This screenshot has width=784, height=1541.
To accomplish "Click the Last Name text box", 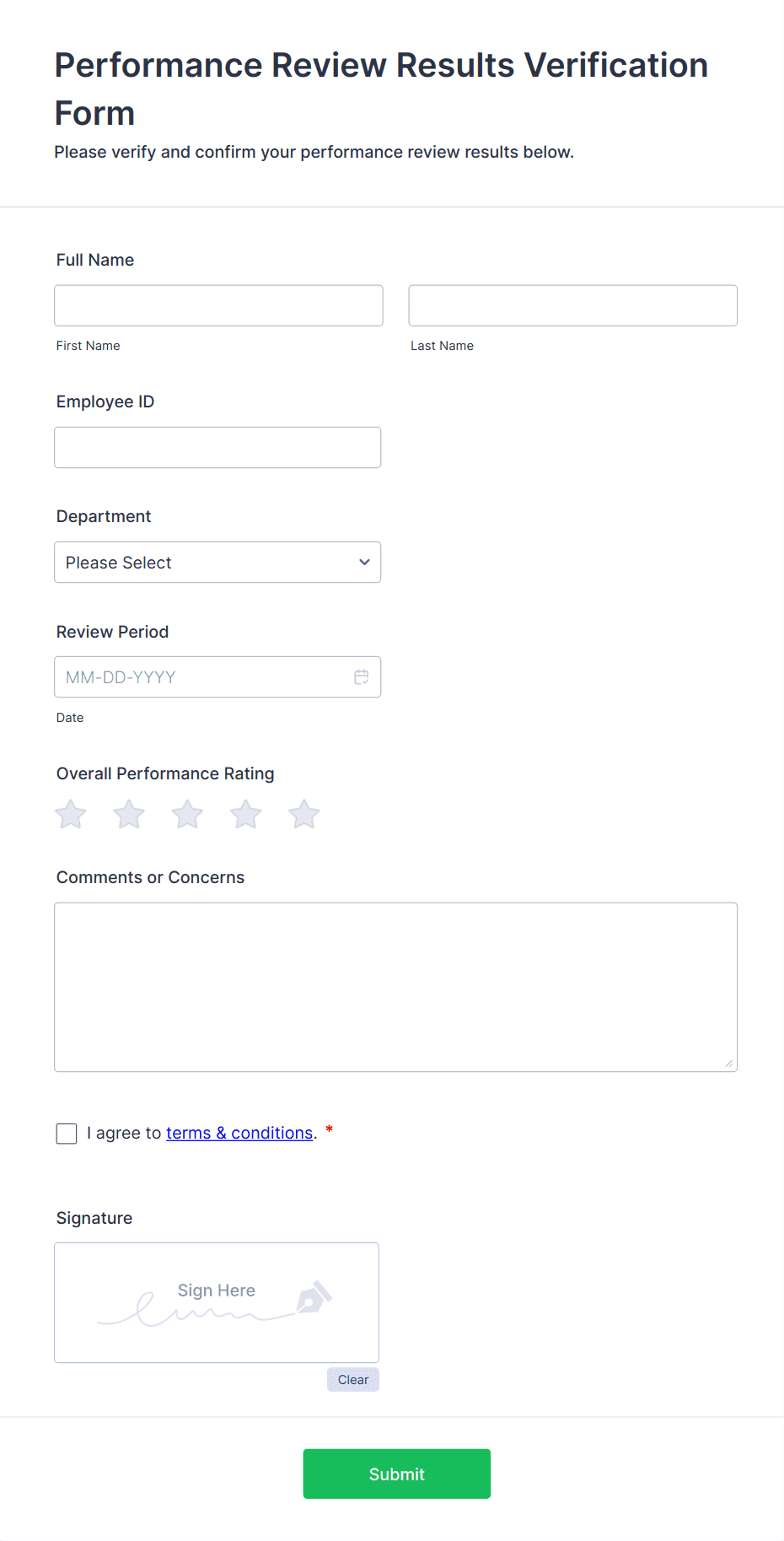I will (573, 305).
